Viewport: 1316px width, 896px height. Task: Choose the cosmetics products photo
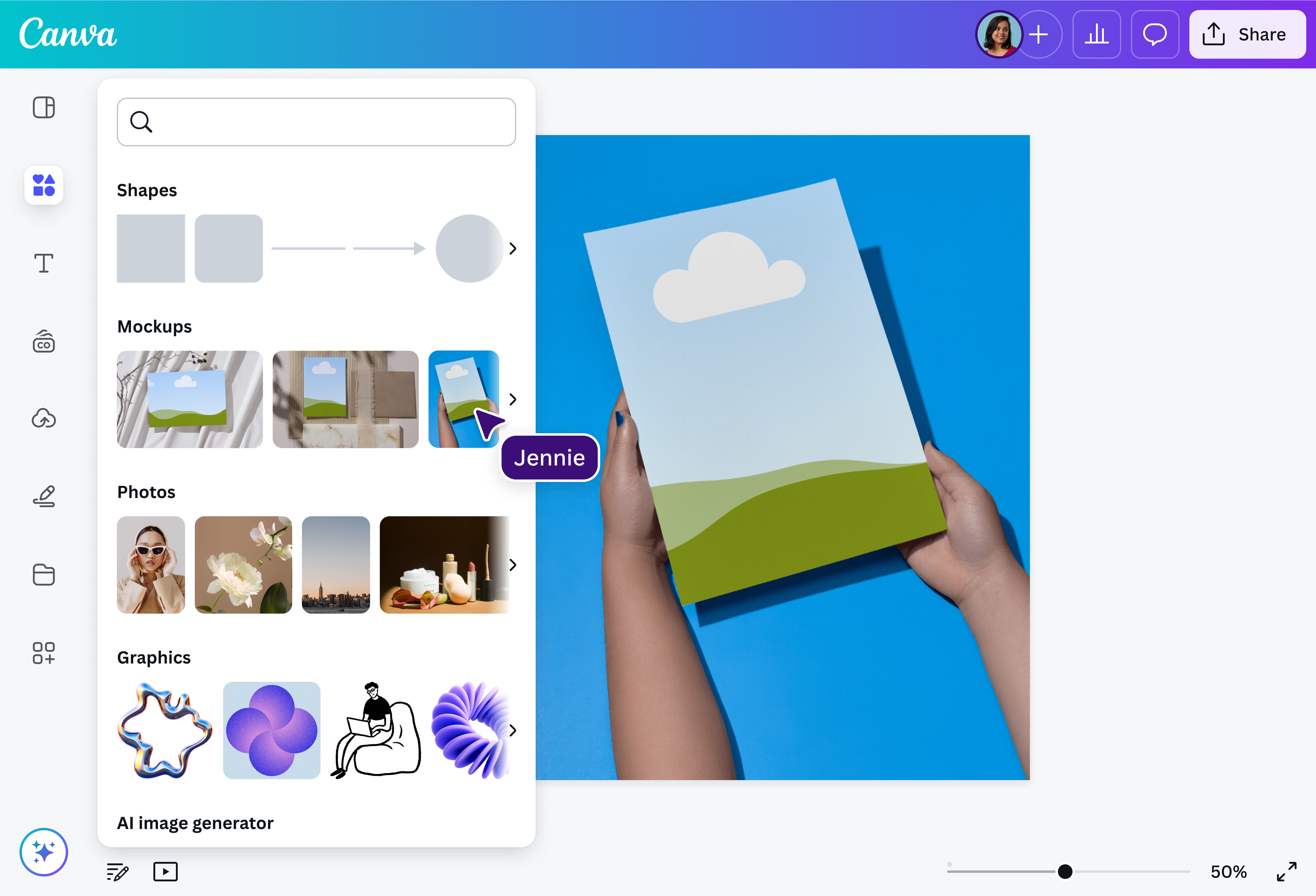[x=445, y=564]
